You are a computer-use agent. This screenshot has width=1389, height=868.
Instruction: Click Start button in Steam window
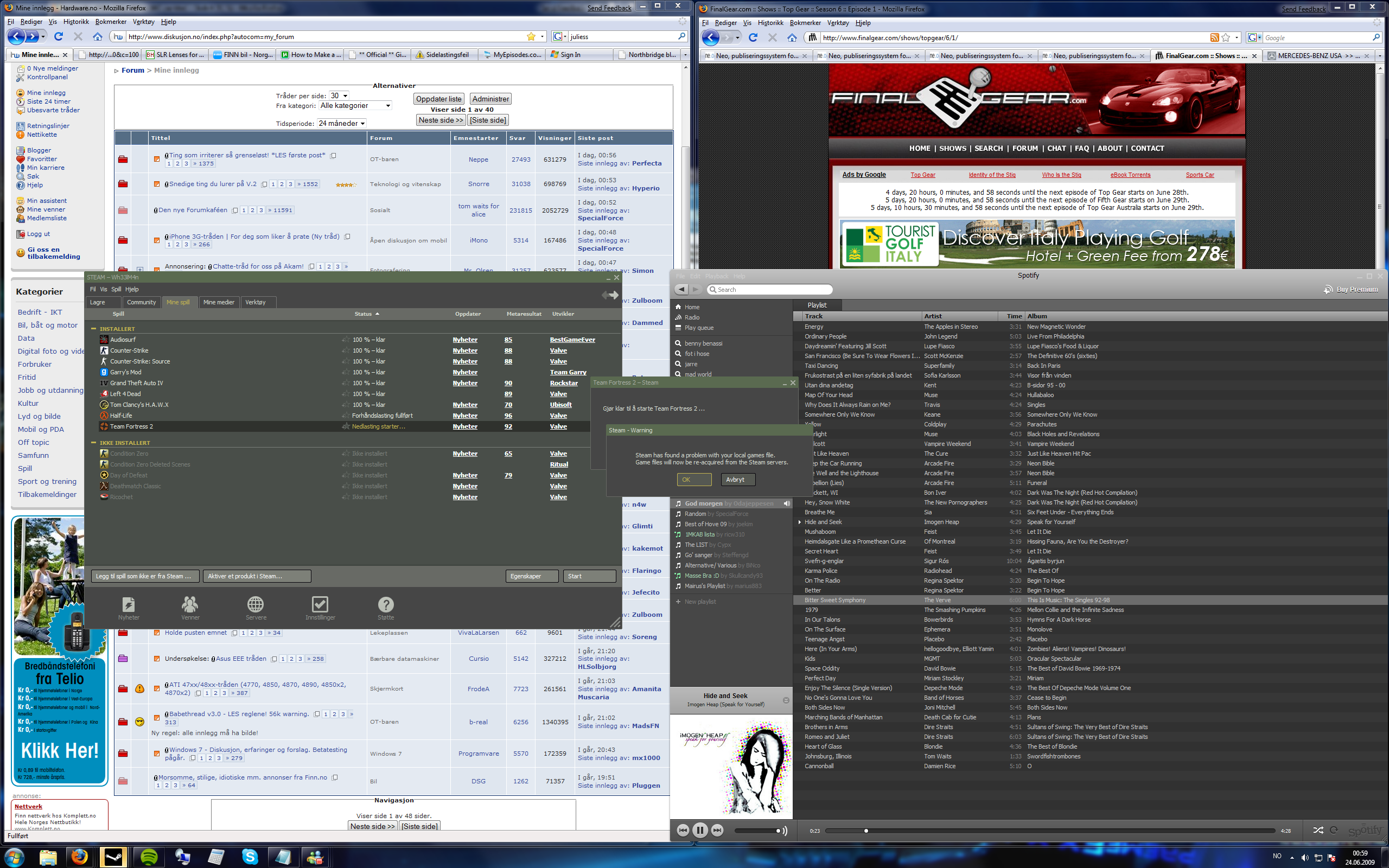(x=590, y=576)
